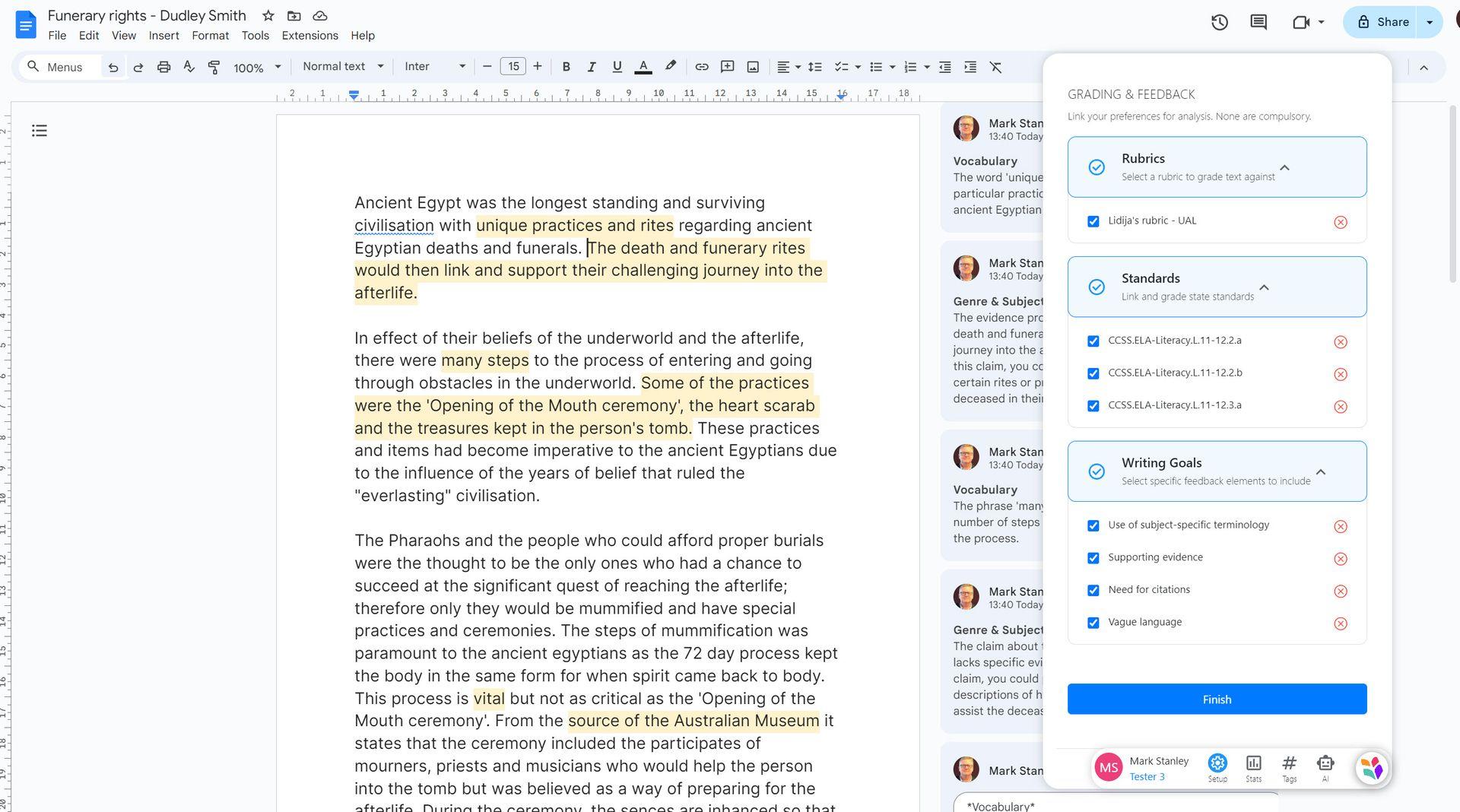This screenshot has height=812, width=1460.
Task: Toggle the CCSS.ELA-Literacy.L.11-12.2.b checkbox
Action: click(1093, 373)
